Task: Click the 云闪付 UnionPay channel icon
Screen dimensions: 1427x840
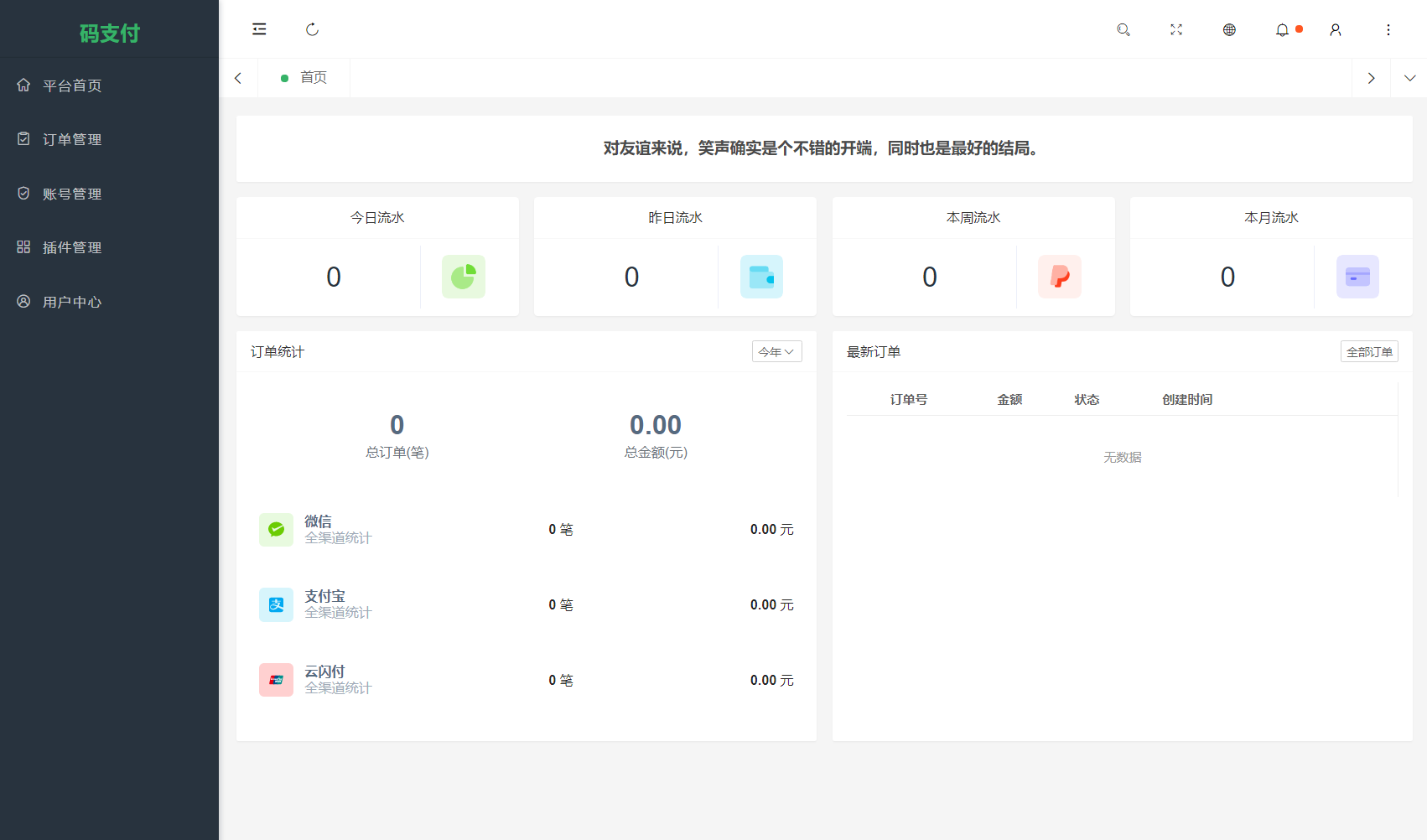Action: coord(276,680)
